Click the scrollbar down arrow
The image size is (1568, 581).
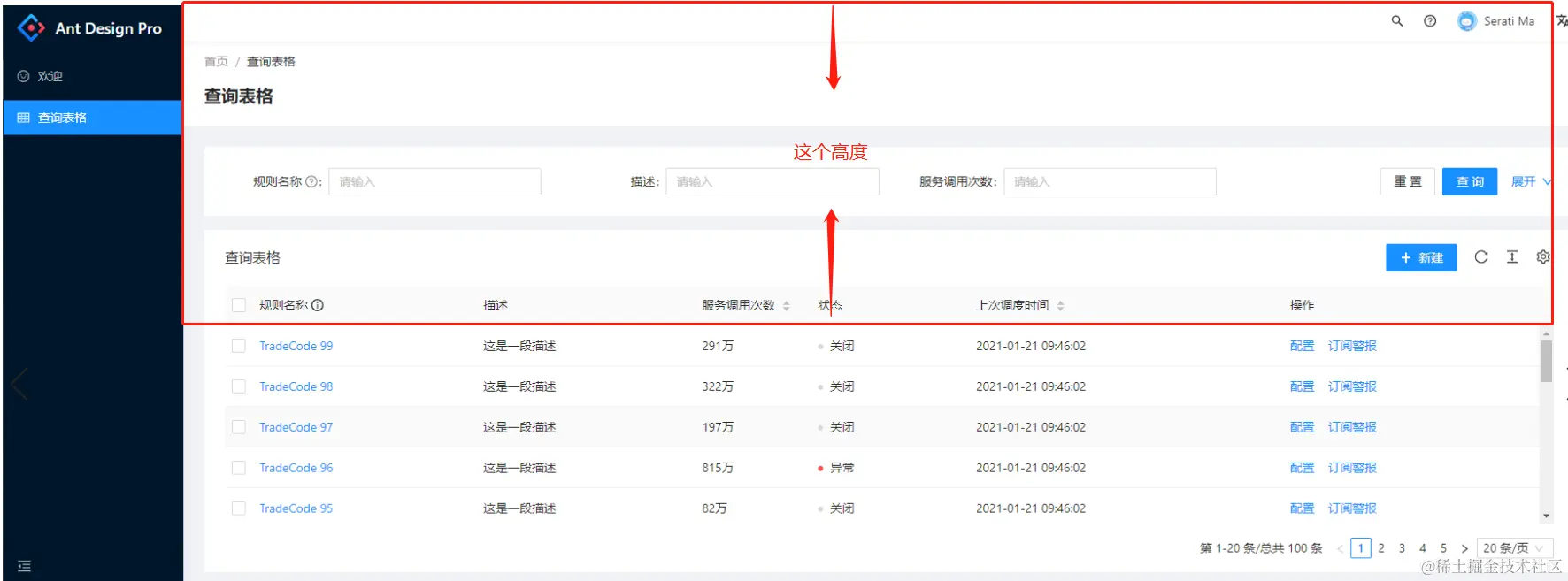1546,516
